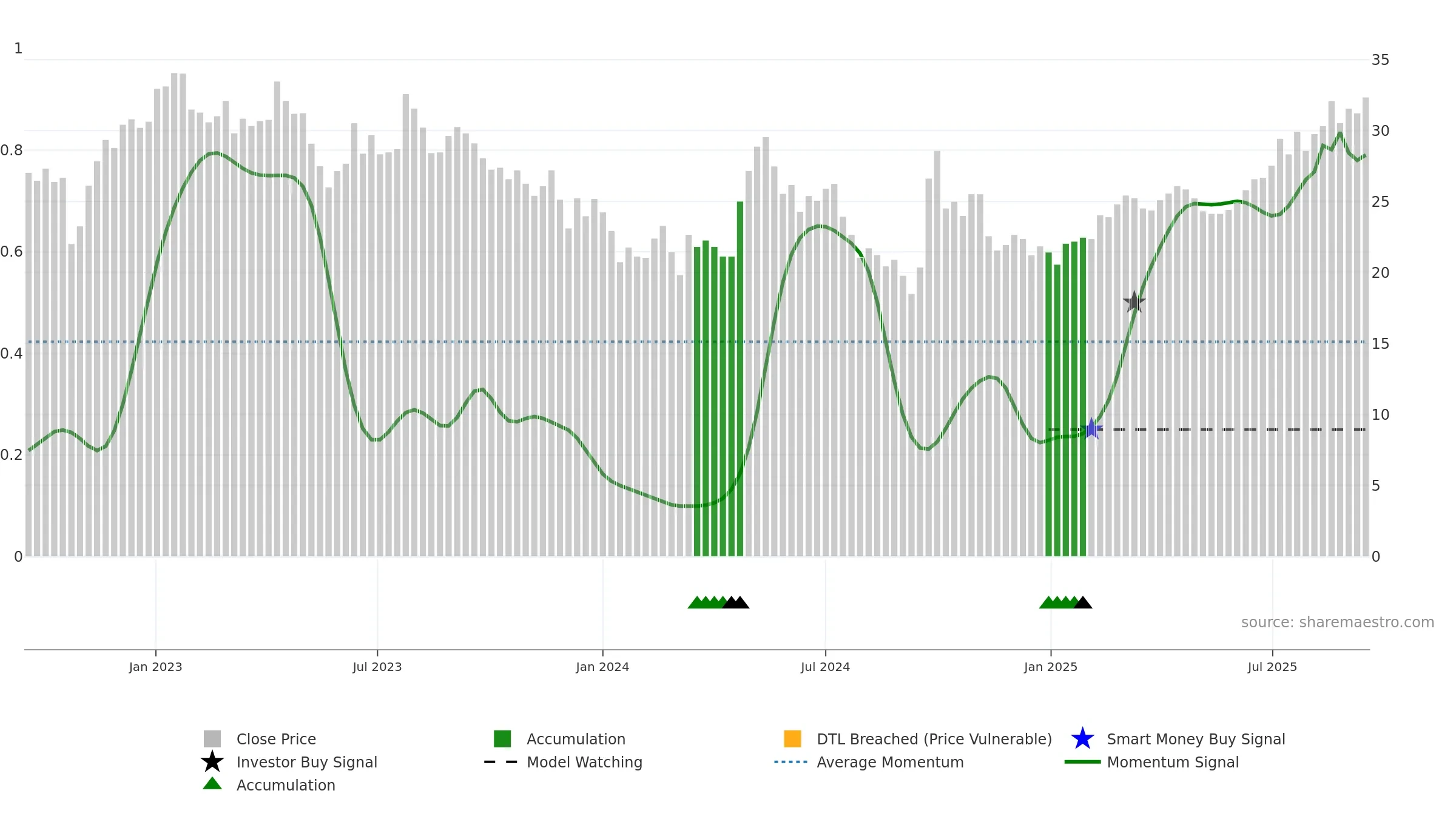This screenshot has width=1456, height=819.
Task: Click the blue star icon in legend
Action: pos(1082,739)
